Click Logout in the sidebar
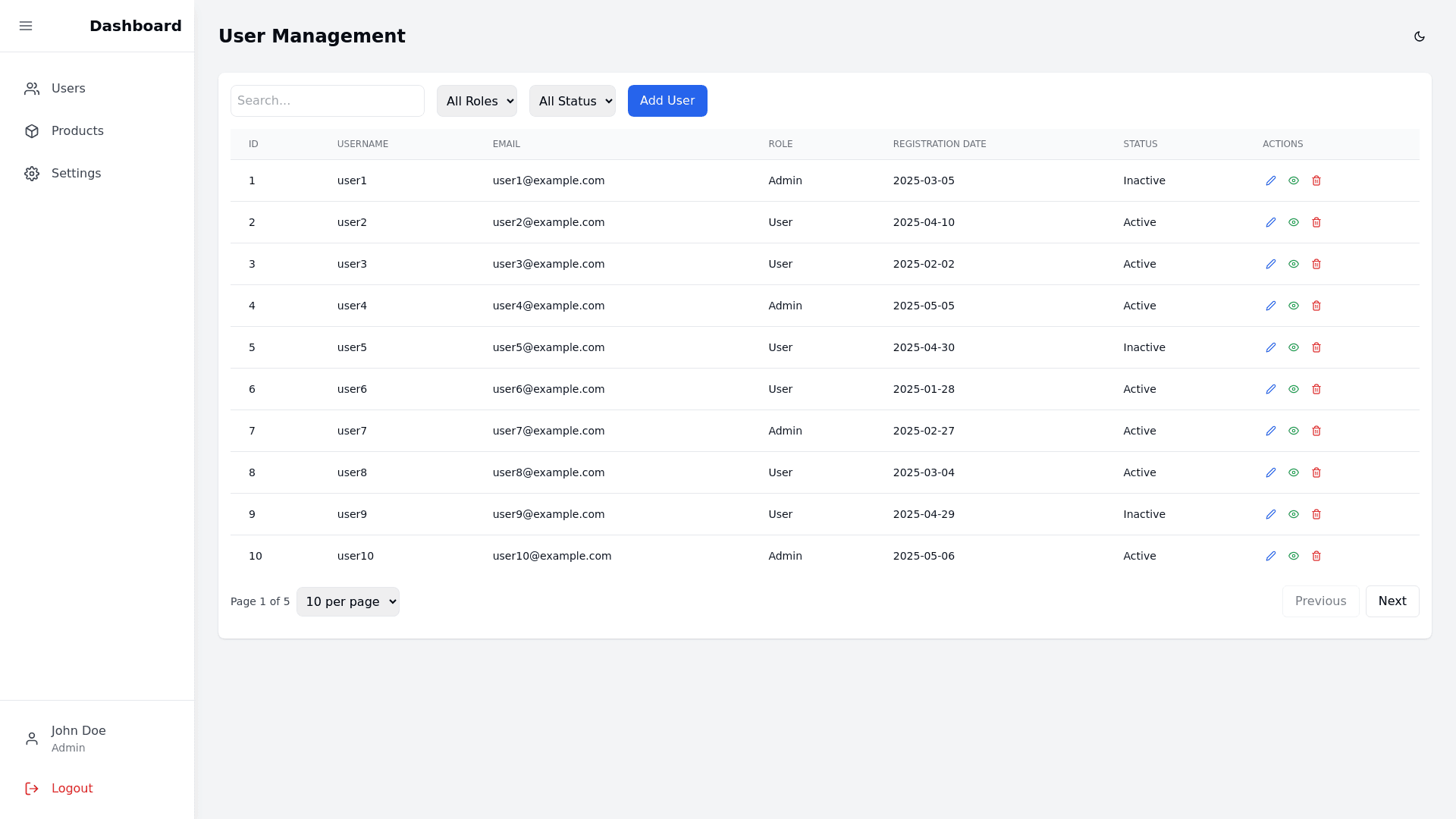 coord(71,789)
